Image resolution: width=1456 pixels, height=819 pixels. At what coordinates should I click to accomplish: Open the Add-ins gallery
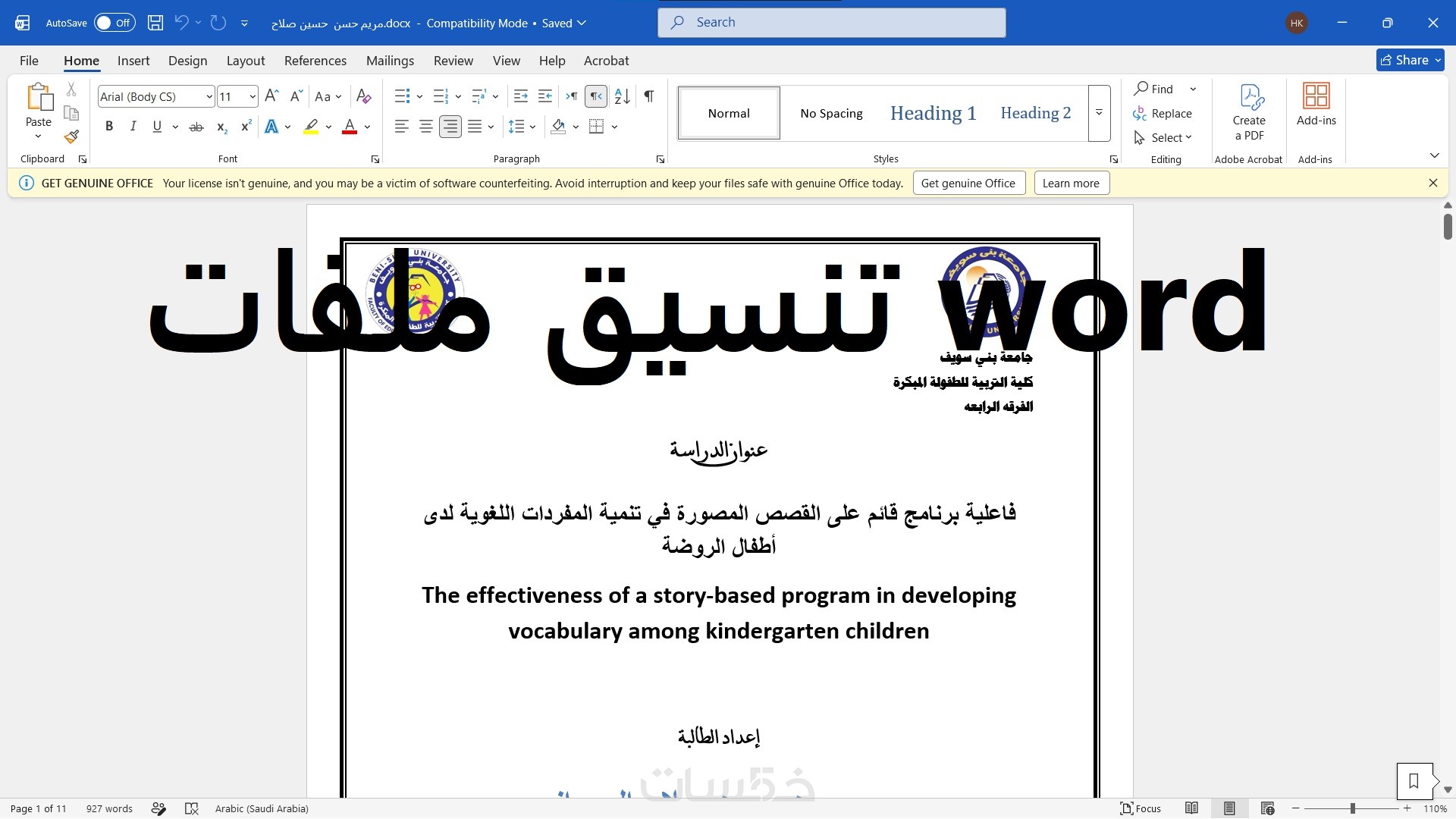coord(1316,105)
